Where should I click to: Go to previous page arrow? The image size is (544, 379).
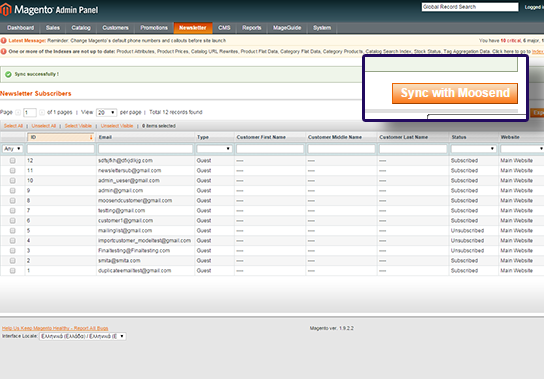(x=18, y=112)
